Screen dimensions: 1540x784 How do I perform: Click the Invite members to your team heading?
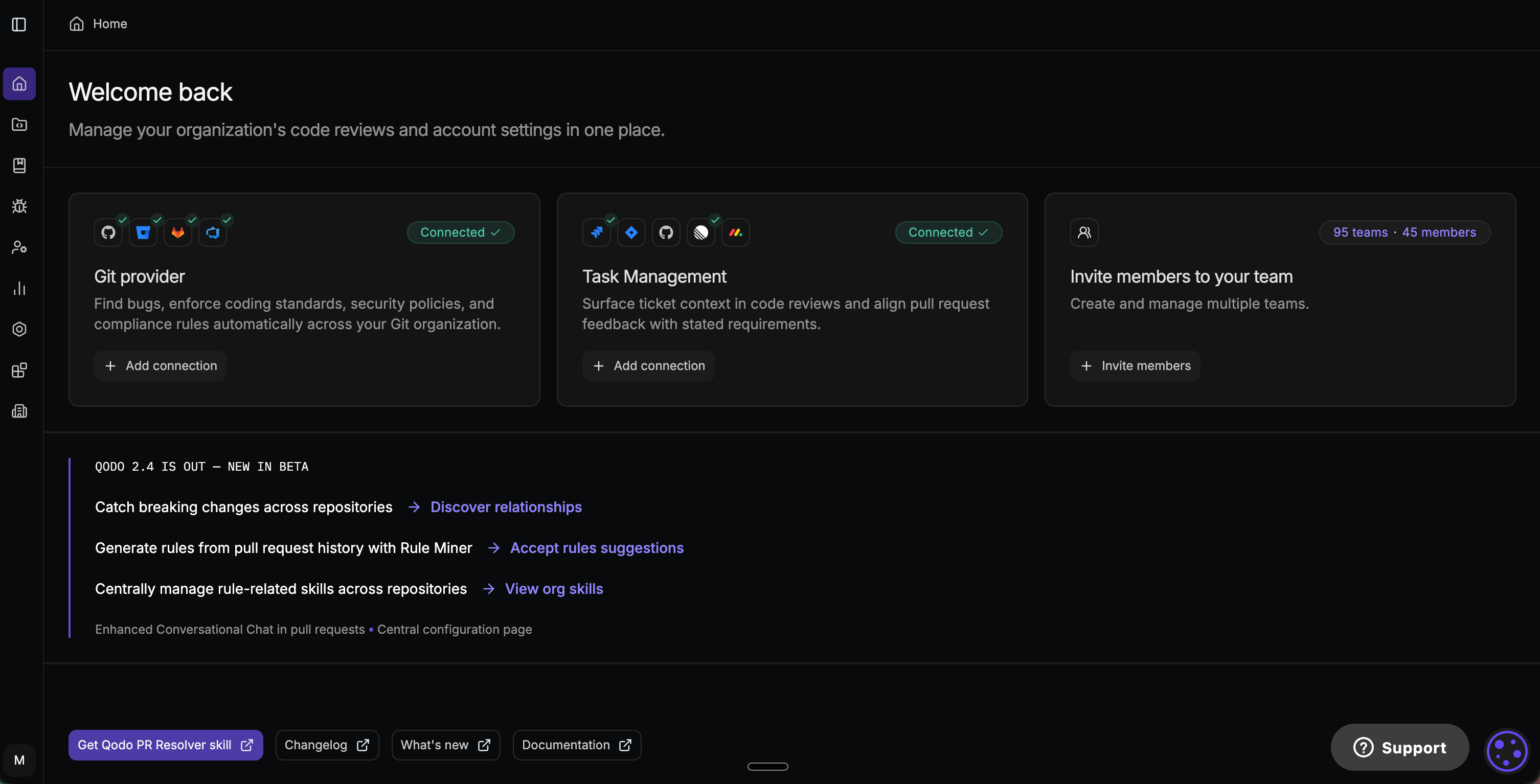(x=1181, y=276)
